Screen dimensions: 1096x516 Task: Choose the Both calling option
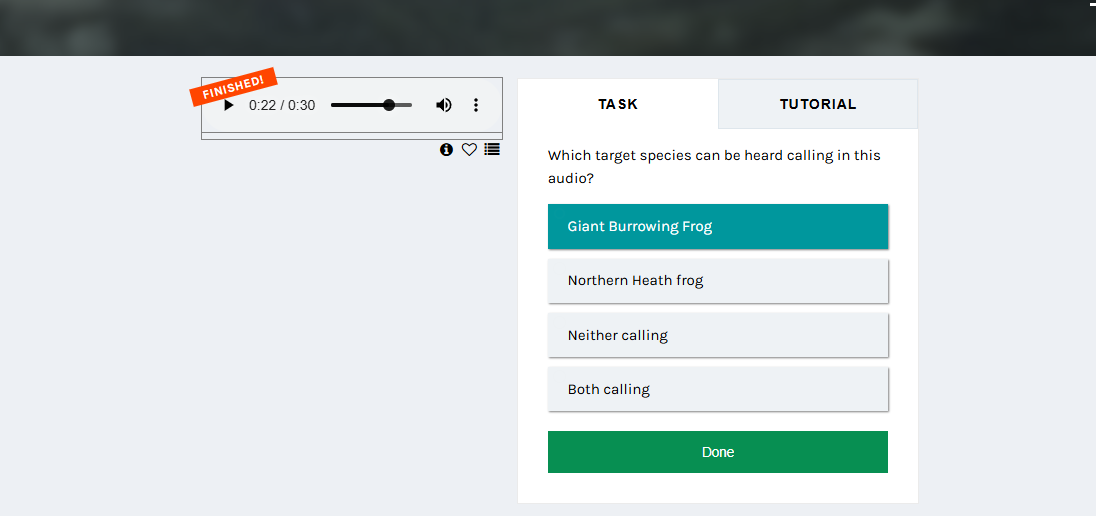[717, 389]
